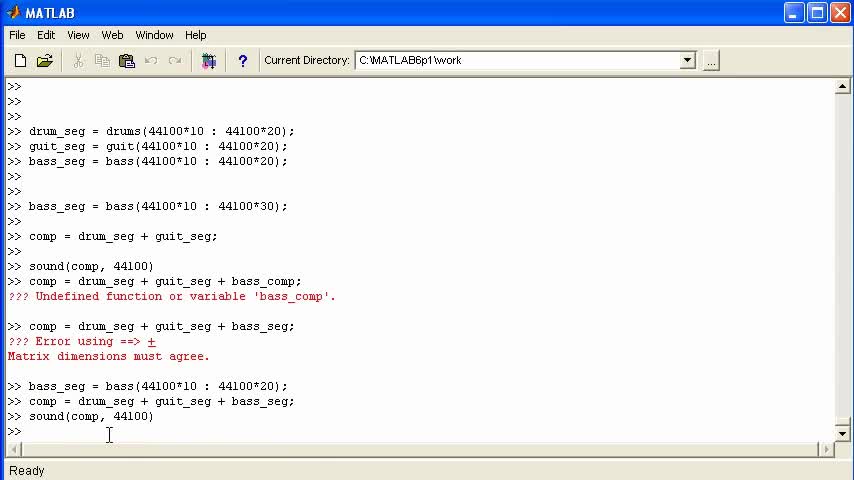Click the MATLAB logo in title bar
The image size is (854, 480).
(14, 13)
